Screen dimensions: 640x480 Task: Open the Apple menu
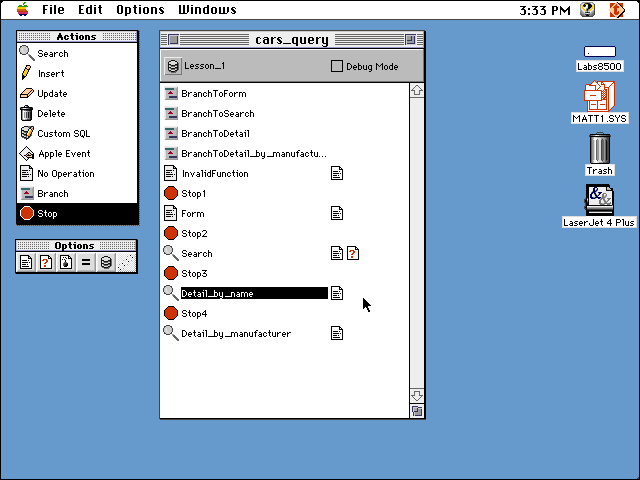pos(23,9)
